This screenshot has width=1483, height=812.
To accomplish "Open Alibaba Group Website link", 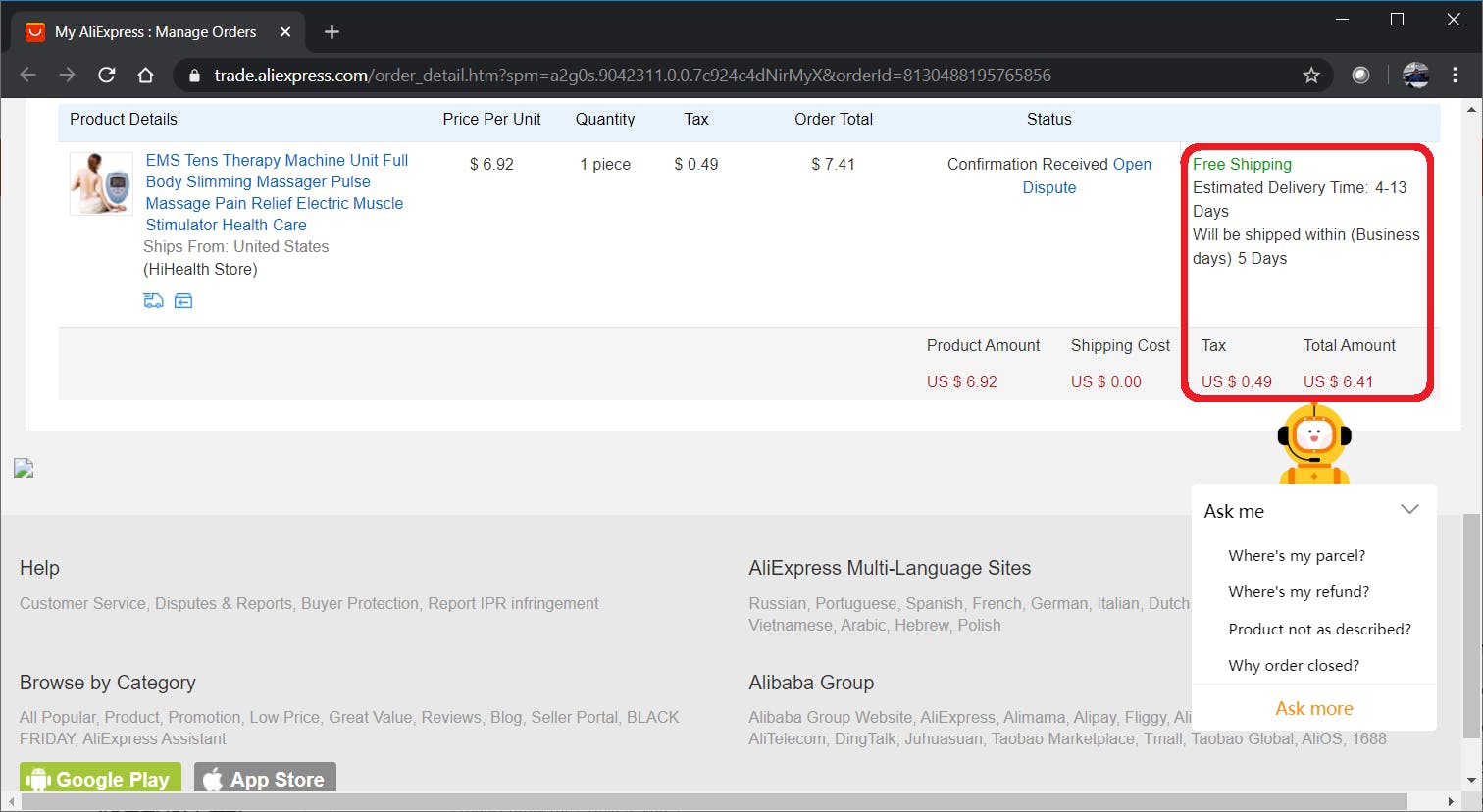I will point(830,718).
